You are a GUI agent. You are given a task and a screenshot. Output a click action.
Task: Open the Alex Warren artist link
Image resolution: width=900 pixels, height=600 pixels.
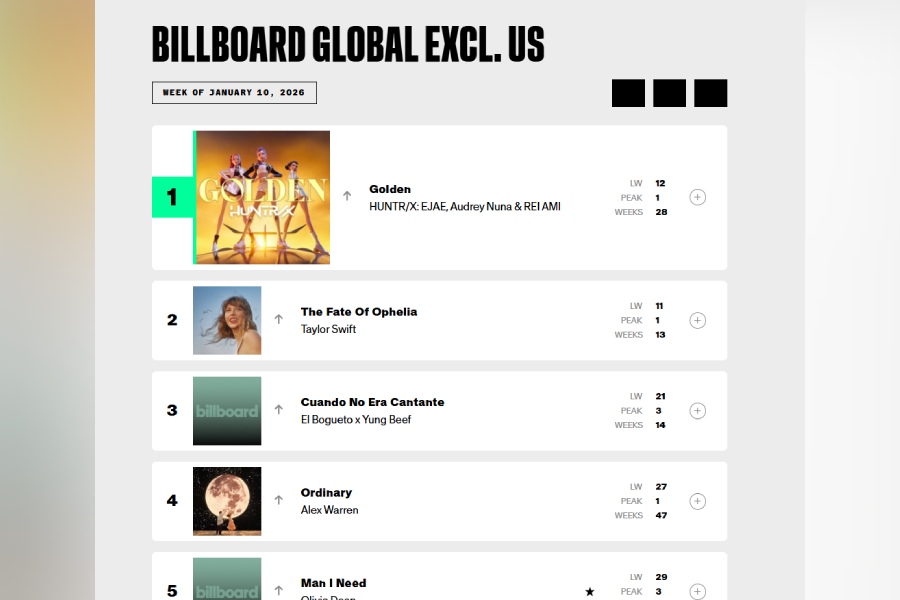click(x=329, y=510)
